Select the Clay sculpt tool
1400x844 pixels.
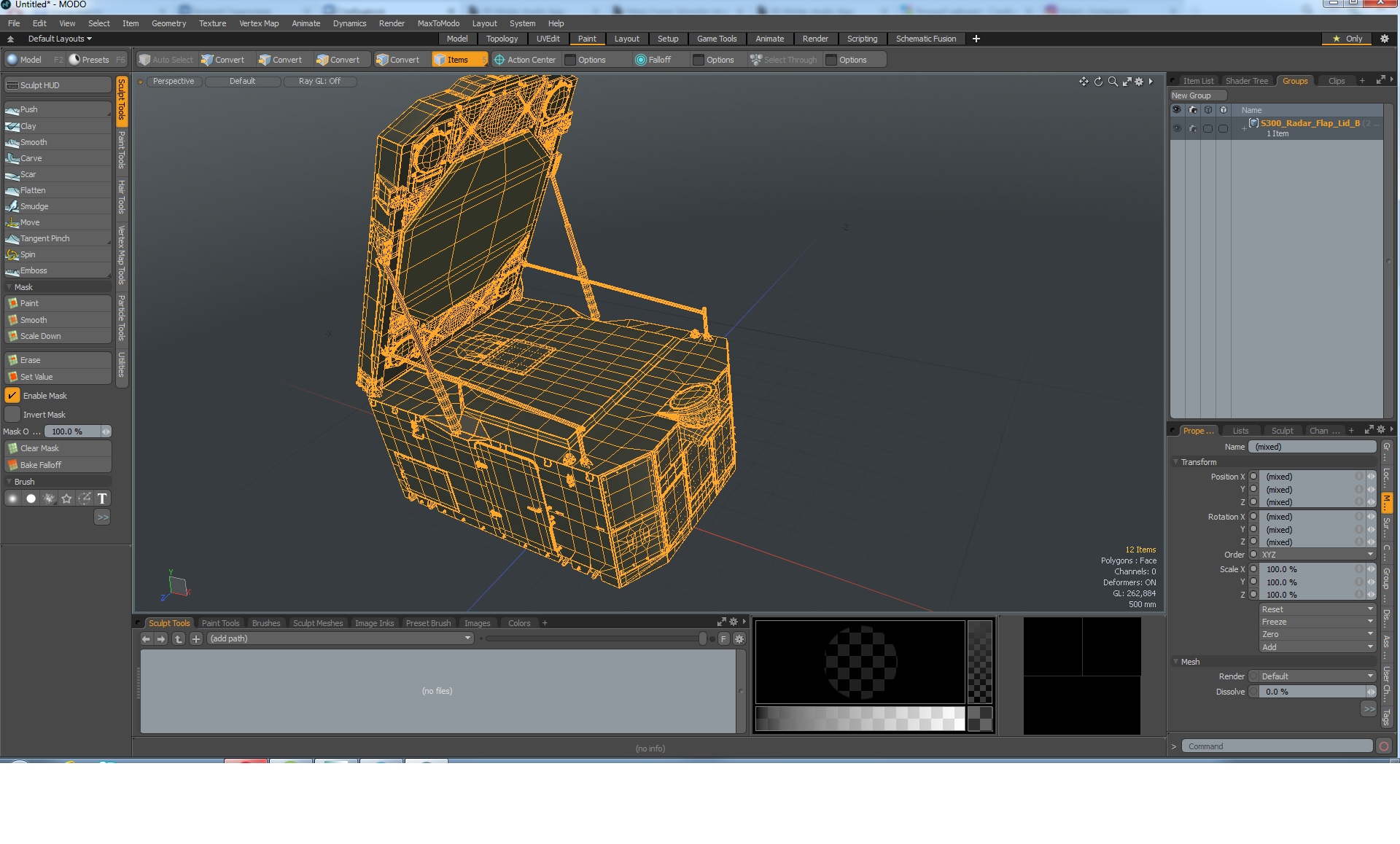(x=58, y=126)
